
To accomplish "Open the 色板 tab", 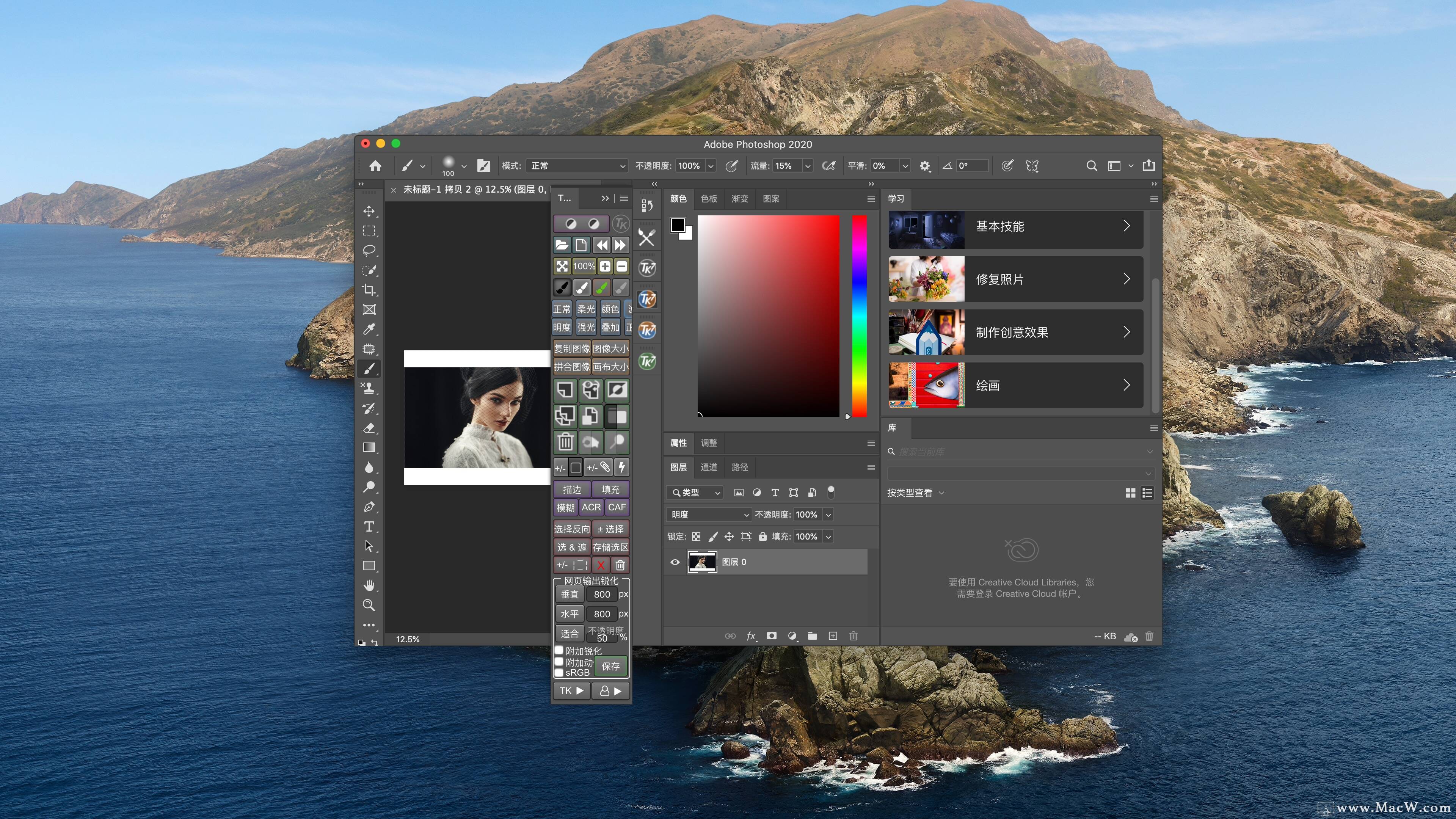I will pos(709,198).
